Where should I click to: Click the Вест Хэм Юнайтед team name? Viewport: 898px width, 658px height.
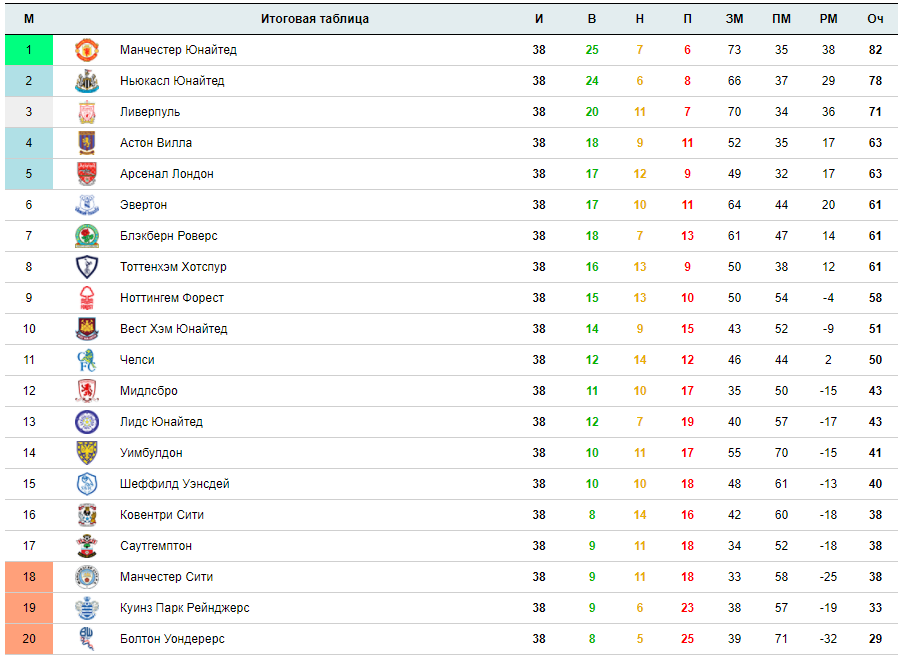point(174,329)
